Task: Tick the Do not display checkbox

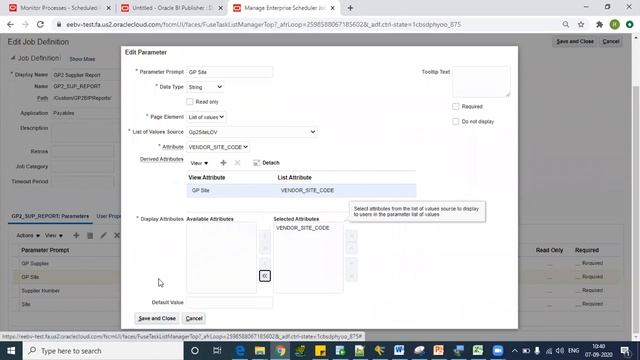Action: click(x=456, y=122)
